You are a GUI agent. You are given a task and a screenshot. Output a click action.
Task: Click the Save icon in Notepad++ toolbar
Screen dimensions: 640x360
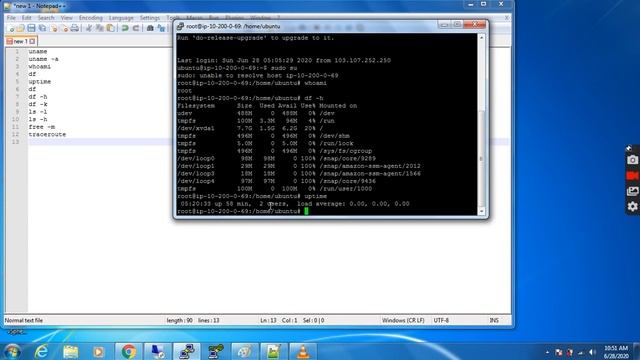coord(31,28)
